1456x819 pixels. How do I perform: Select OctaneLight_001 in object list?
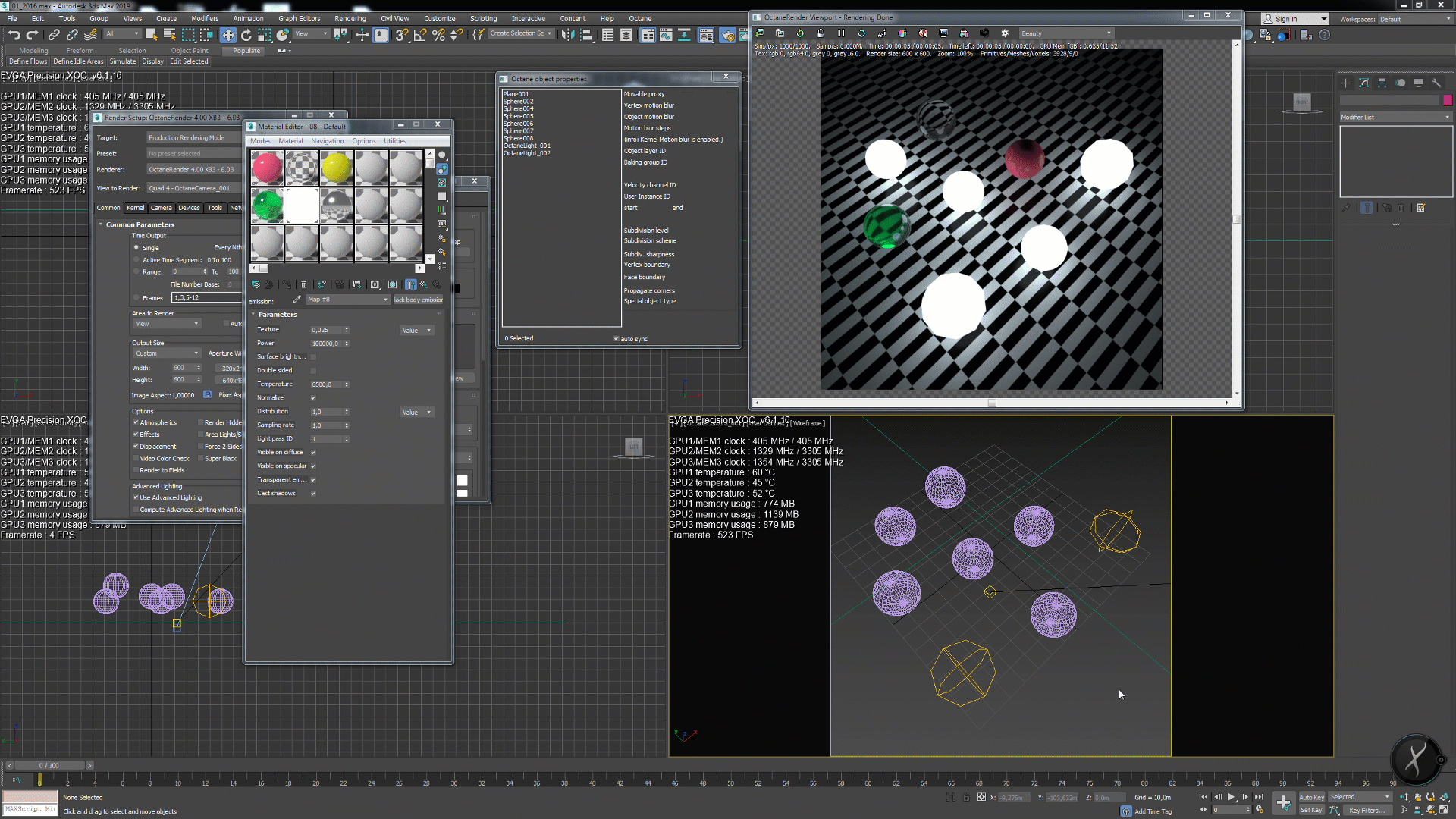pos(527,146)
